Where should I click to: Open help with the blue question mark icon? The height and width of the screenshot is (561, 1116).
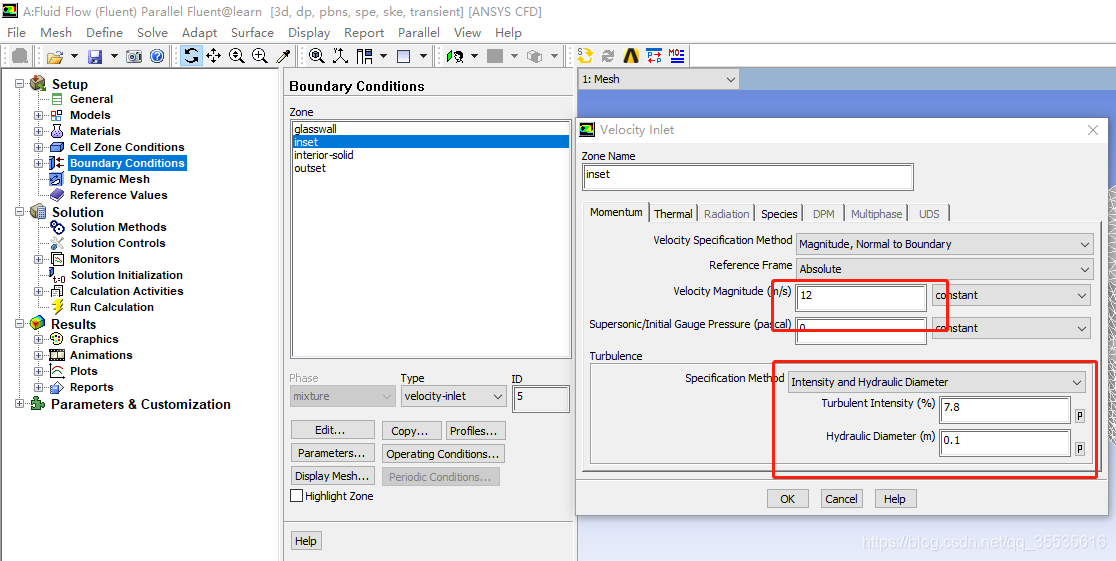point(157,56)
